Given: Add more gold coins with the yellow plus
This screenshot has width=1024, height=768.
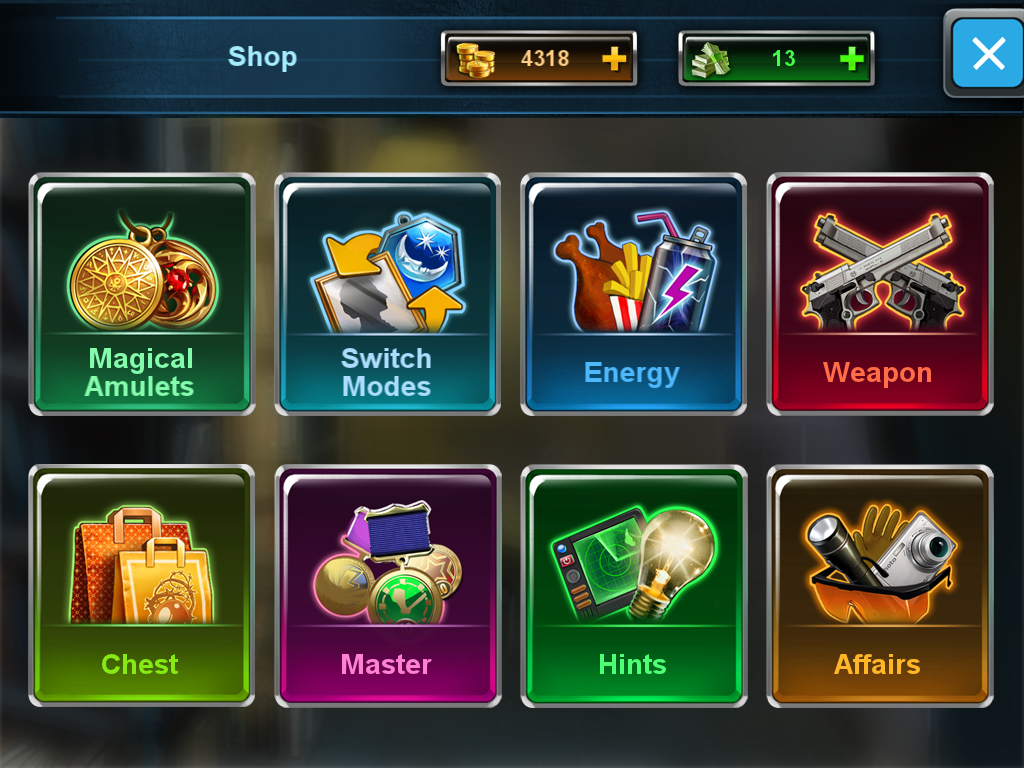Looking at the screenshot, I should [614, 59].
